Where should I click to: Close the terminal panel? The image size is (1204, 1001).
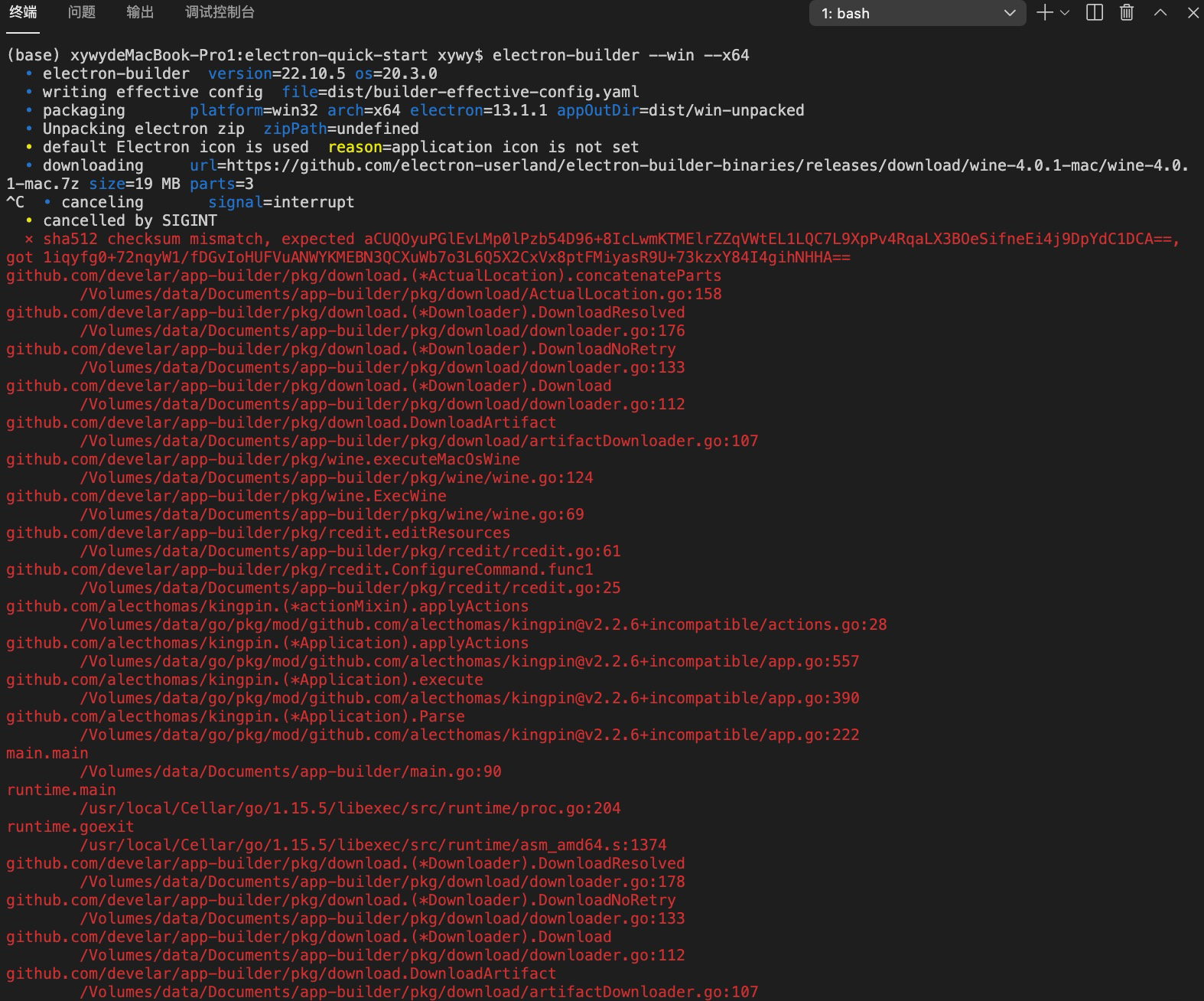point(1193,12)
